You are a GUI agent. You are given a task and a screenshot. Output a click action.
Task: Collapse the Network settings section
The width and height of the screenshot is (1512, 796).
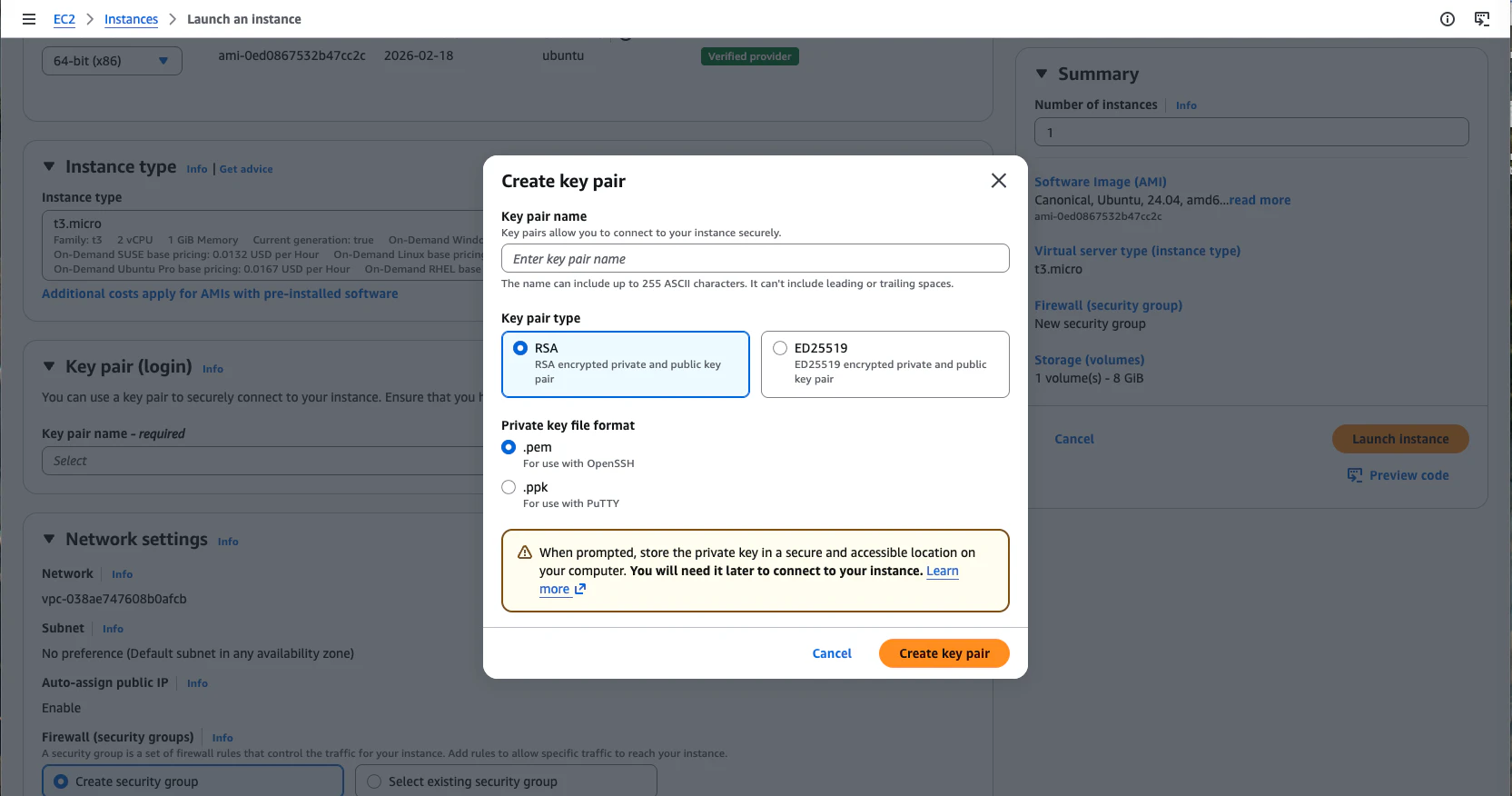49,540
